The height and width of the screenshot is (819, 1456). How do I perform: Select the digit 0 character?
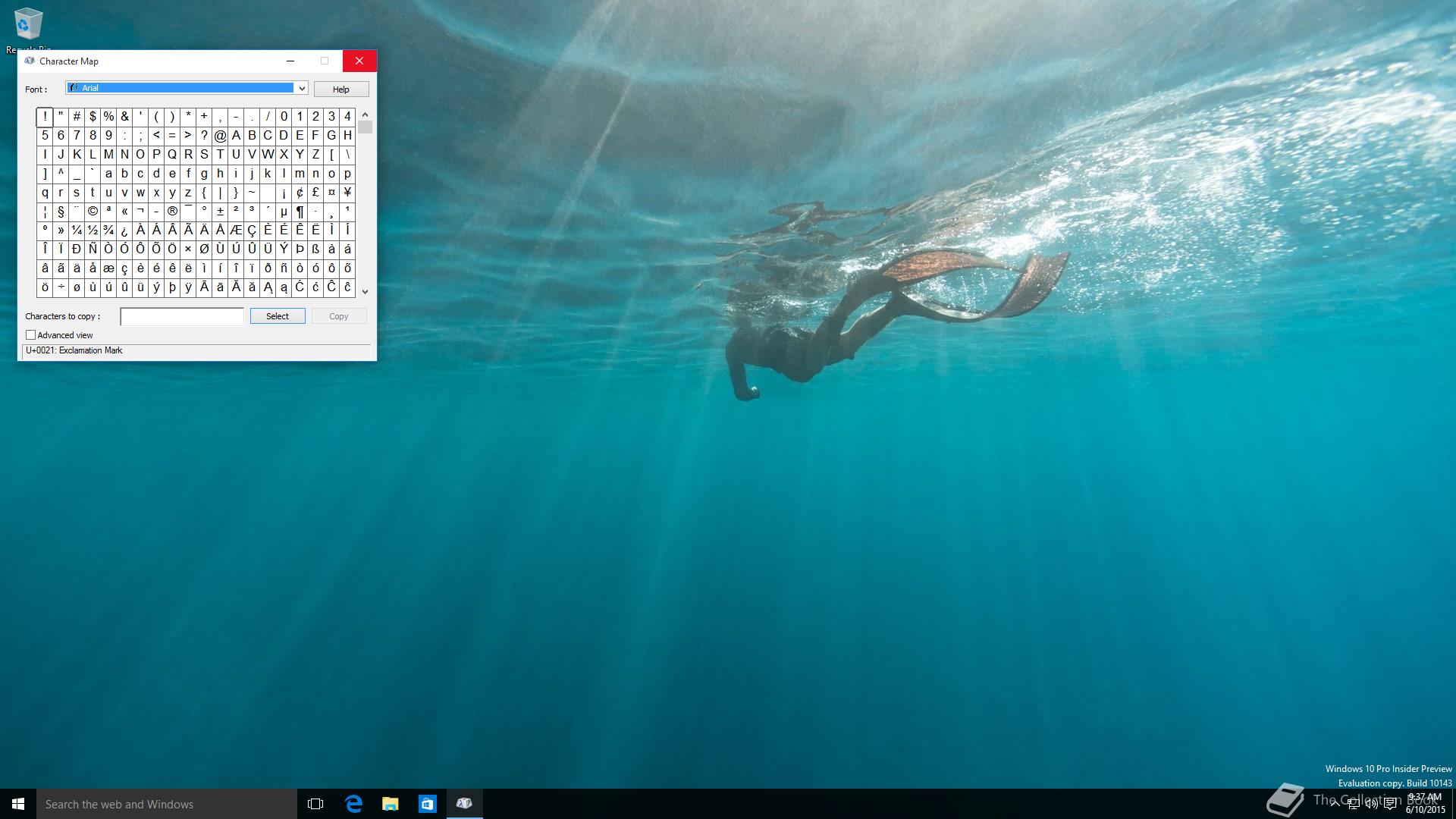coord(284,117)
